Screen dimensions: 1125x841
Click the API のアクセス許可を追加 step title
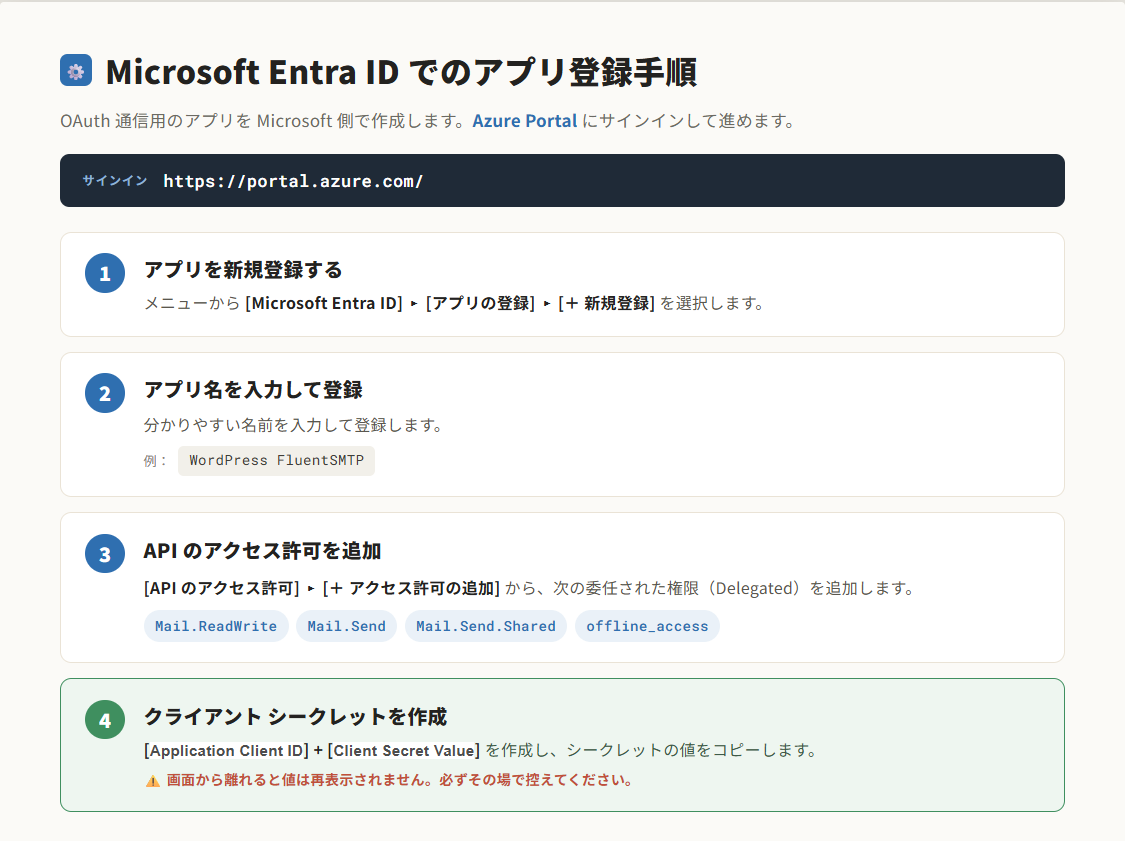[262, 551]
